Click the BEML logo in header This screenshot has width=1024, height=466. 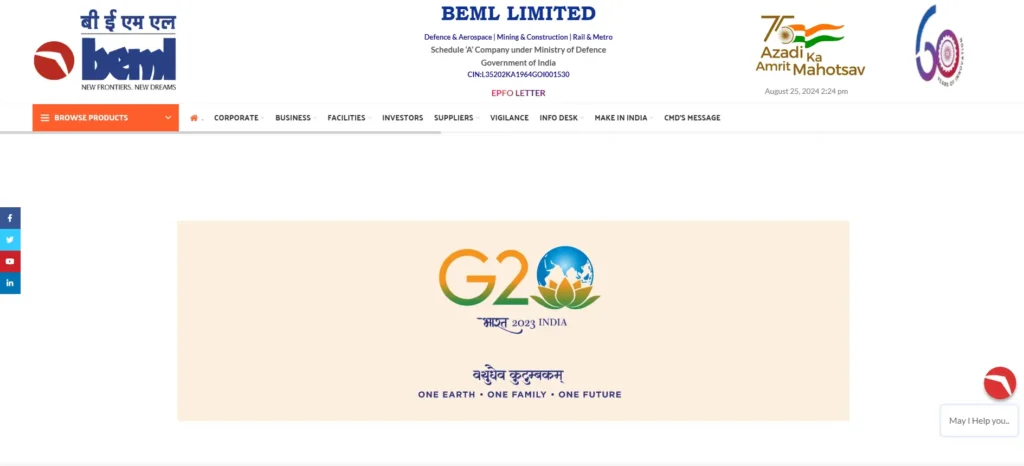click(x=105, y=52)
